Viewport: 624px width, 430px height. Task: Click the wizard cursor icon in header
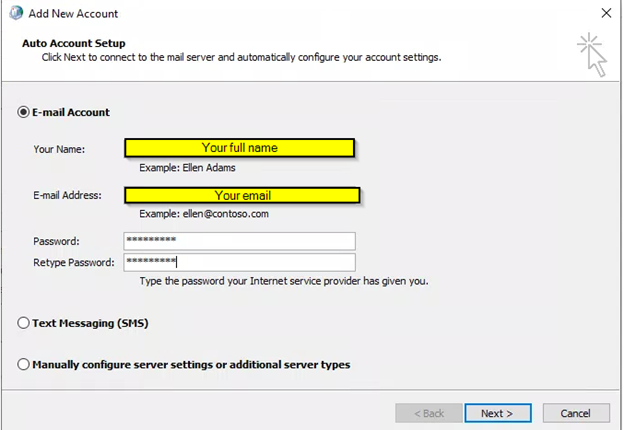(x=591, y=54)
